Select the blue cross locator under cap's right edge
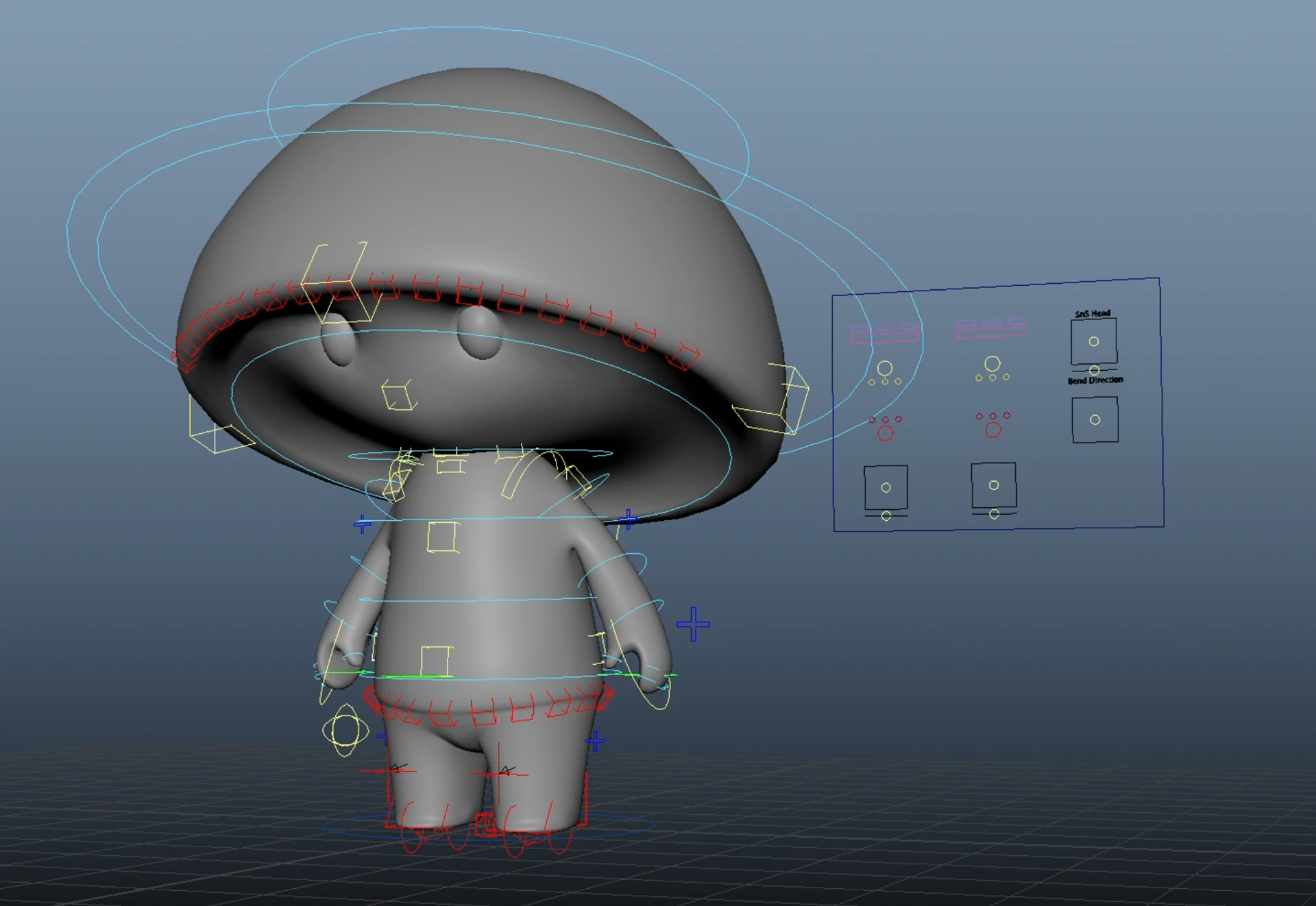Screen dimensions: 1316x906 click(x=628, y=519)
